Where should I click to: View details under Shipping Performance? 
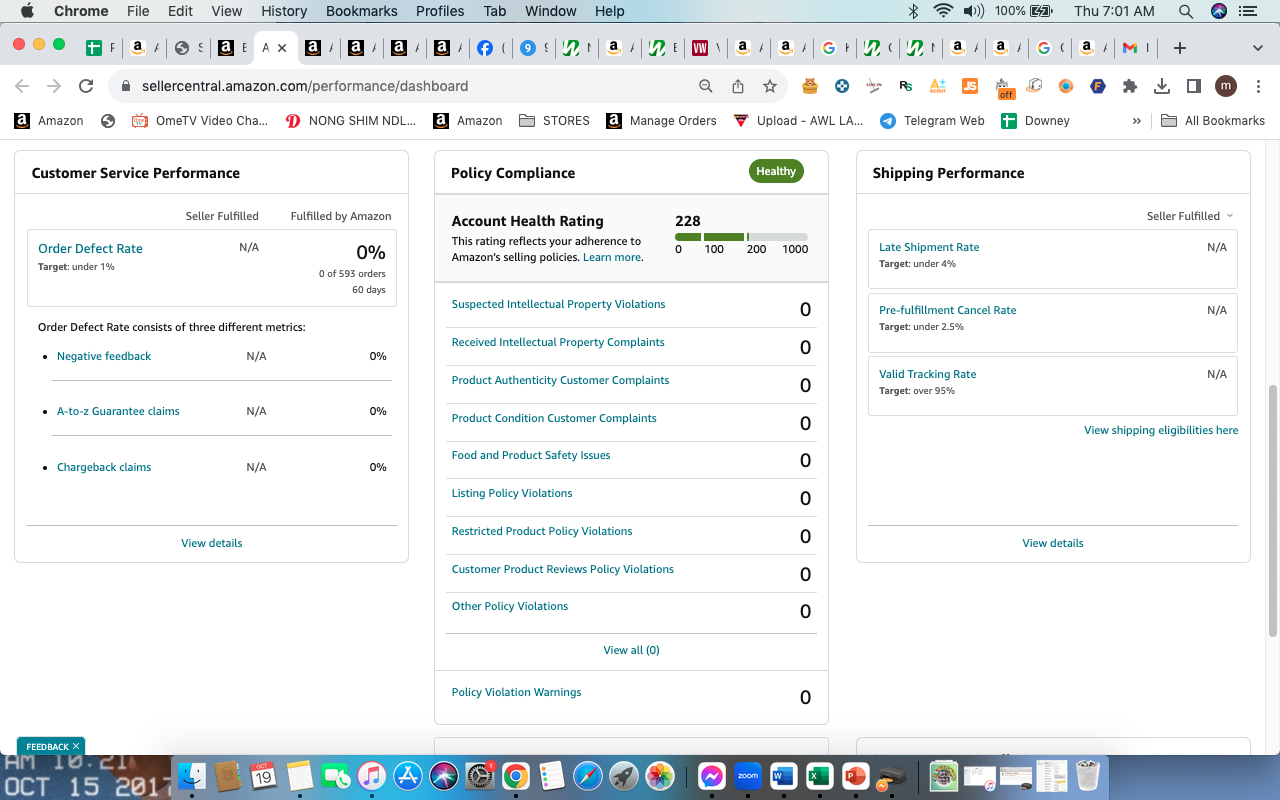(1053, 543)
